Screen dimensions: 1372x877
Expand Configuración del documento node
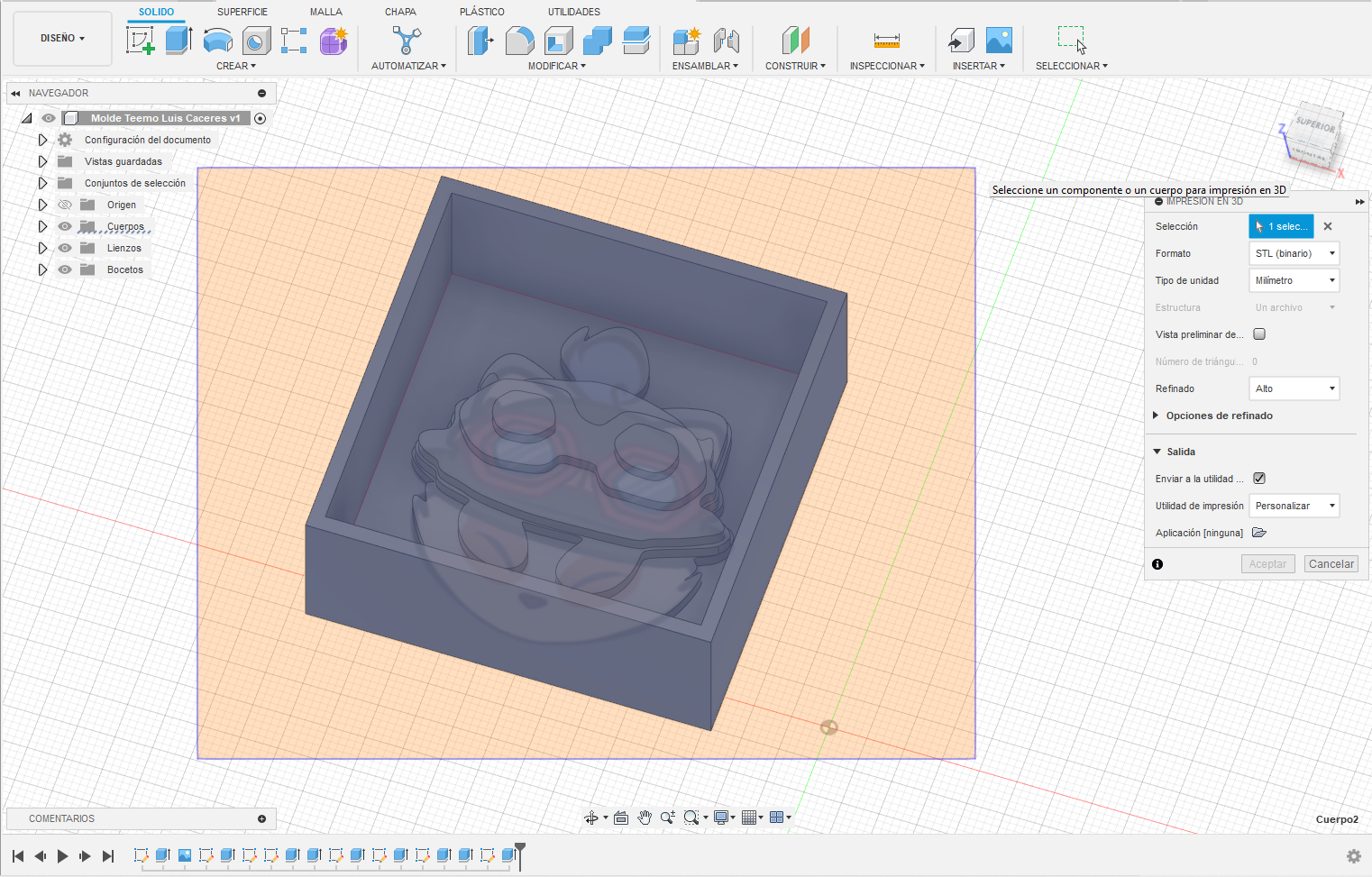tap(41, 140)
